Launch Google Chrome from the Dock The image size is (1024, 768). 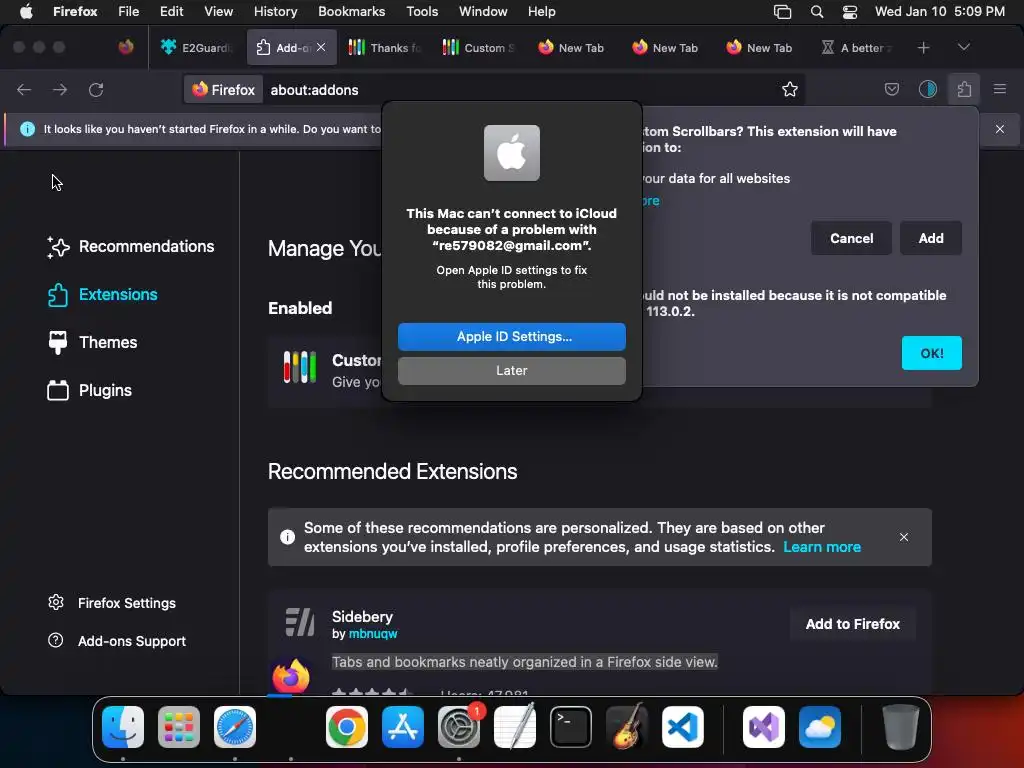point(347,727)
